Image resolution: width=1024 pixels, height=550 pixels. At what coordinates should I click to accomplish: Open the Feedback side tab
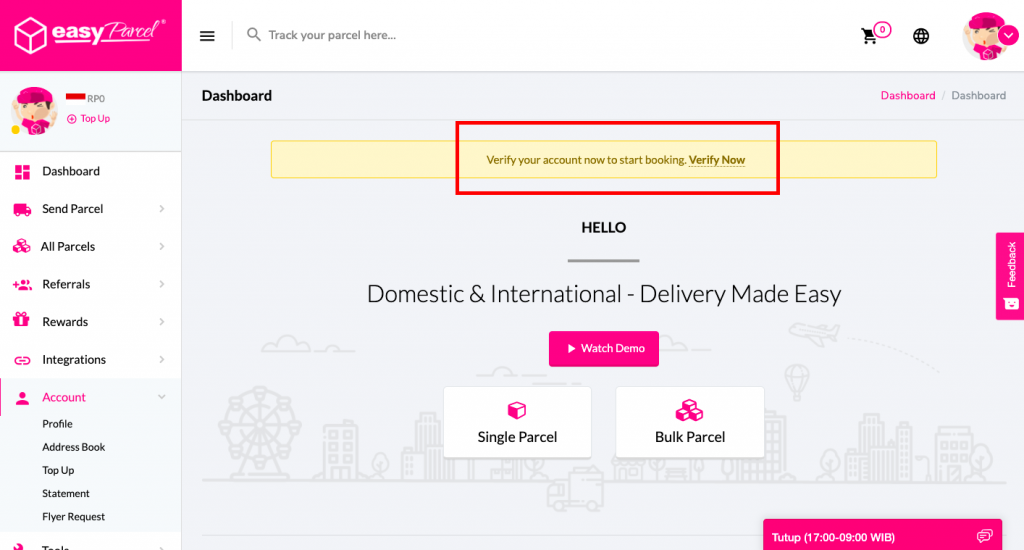pyautogui.click(x=1010, y=275)
